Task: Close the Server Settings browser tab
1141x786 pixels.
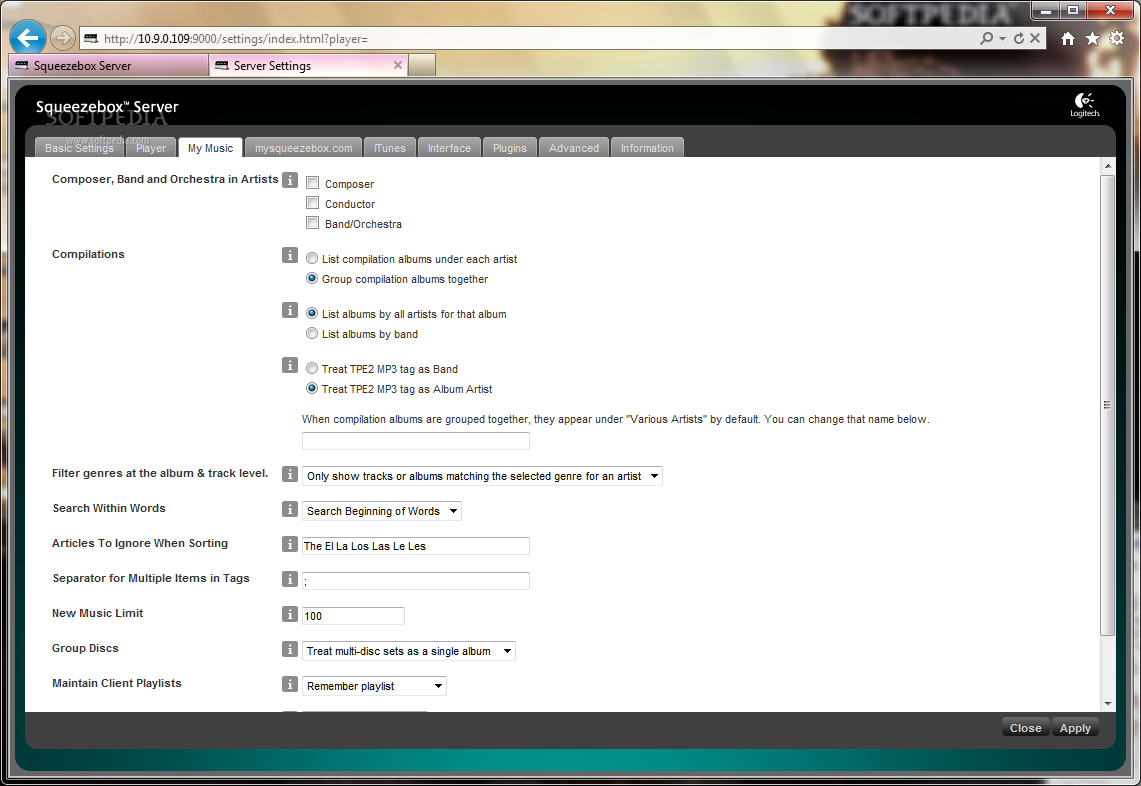Action: 397,65
